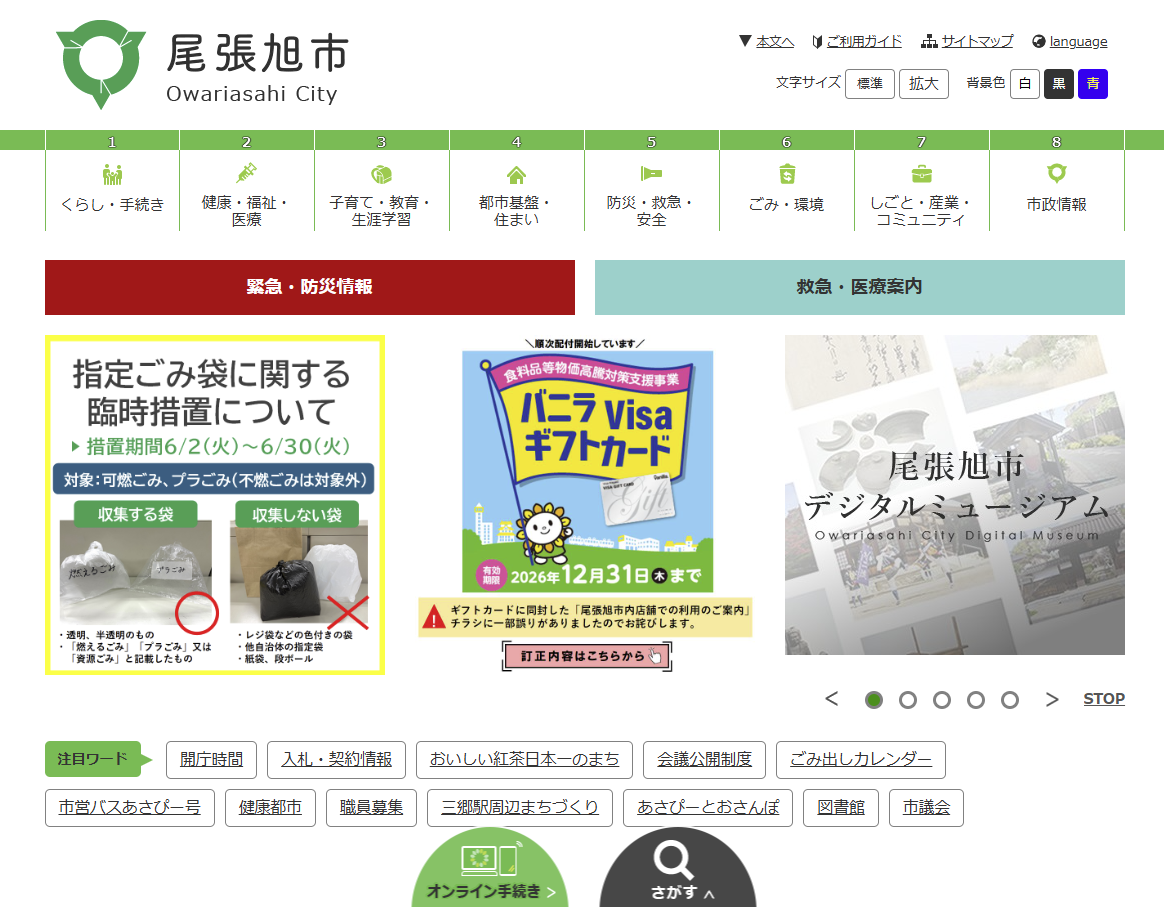Select the third carousel dot

pyautogui.click(x=942, y=700)
